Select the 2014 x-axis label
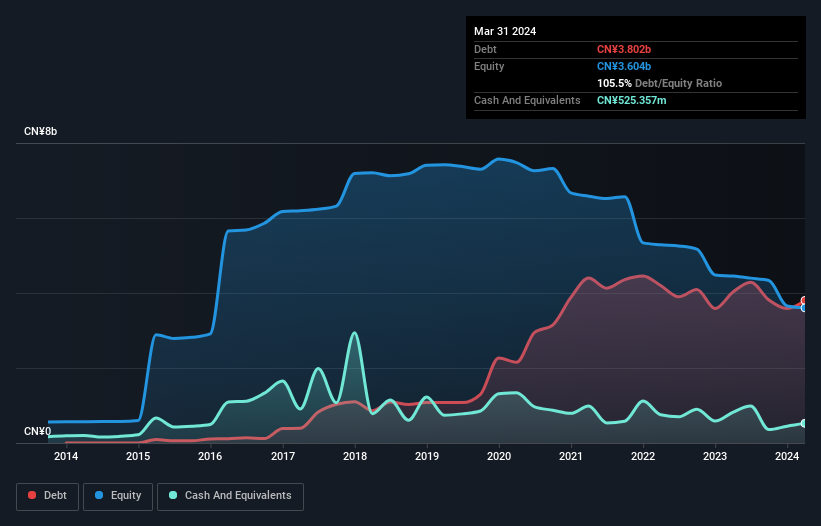The width and height of the screenshot is (821, 526). click(66, 456)
